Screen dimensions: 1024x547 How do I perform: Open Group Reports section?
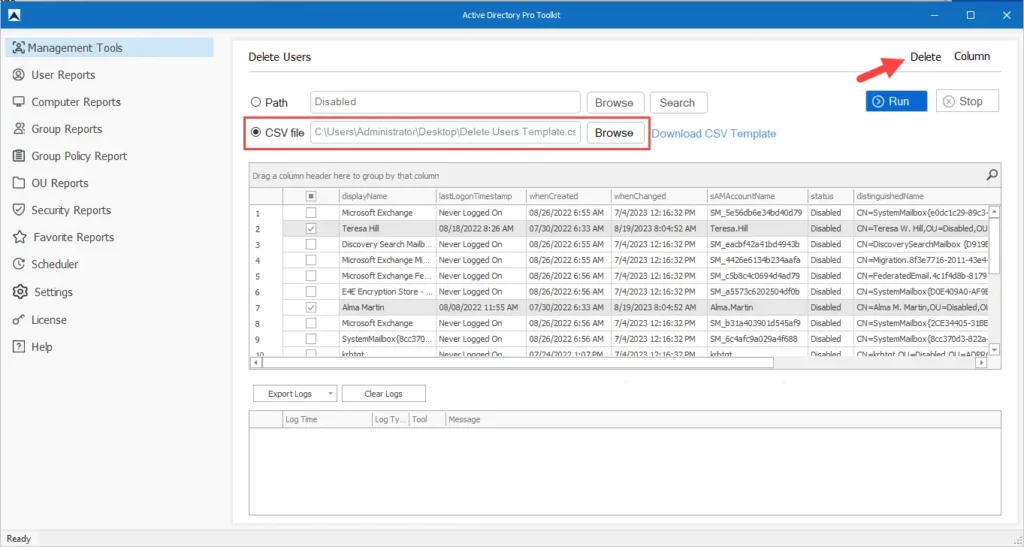[67, 129]
